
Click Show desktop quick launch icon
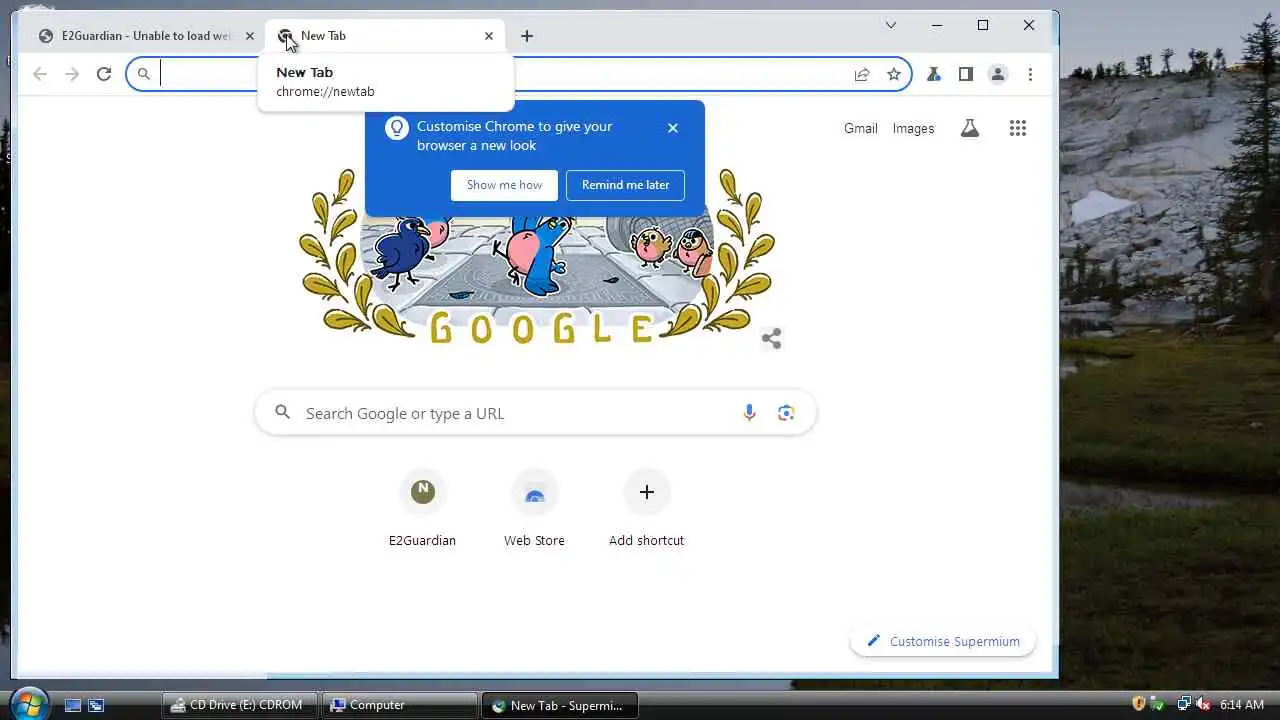point(73,705)
